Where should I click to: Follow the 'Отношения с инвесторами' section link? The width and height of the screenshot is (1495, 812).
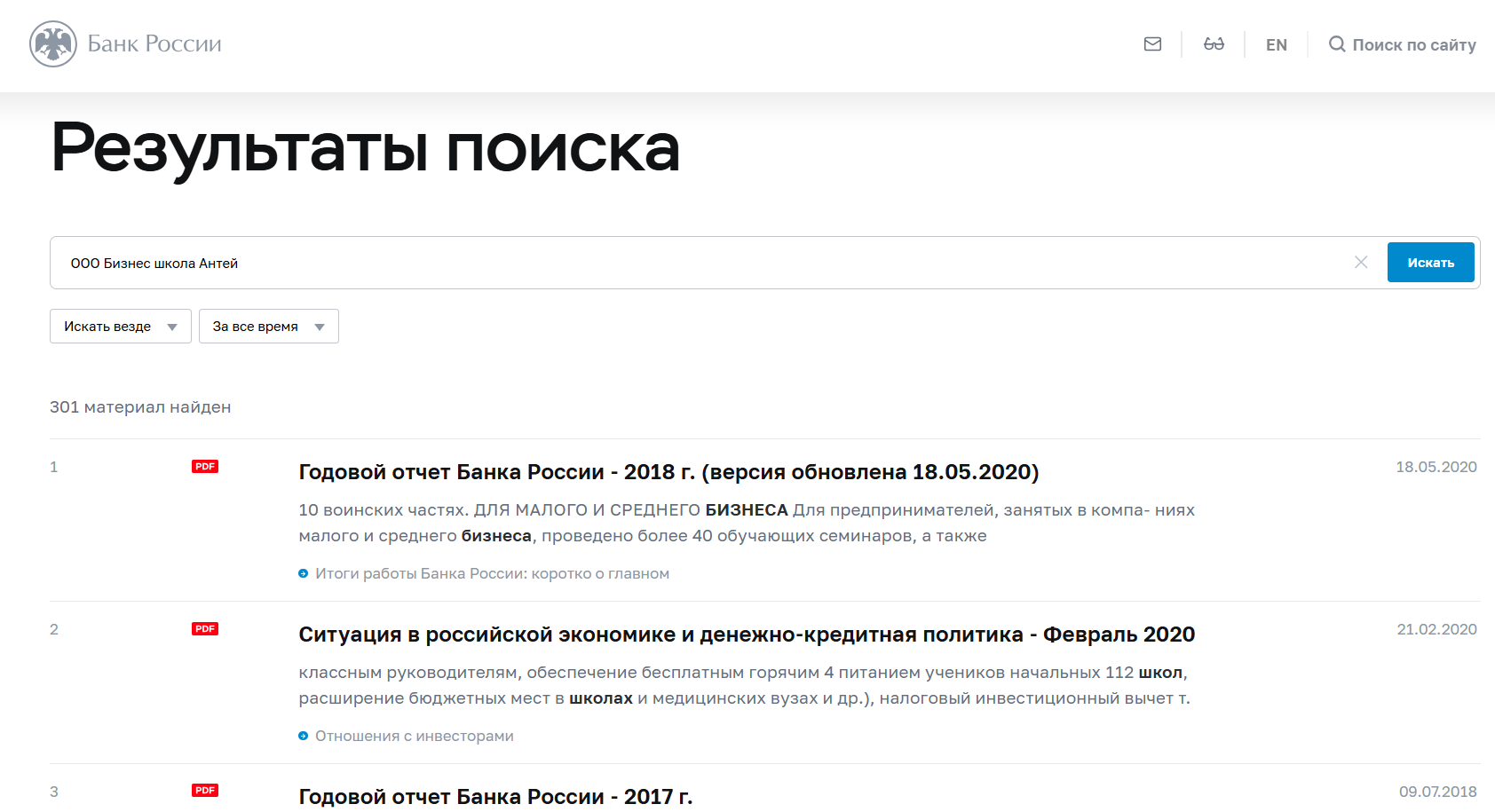pyautogui.click(x=415, y=737)
